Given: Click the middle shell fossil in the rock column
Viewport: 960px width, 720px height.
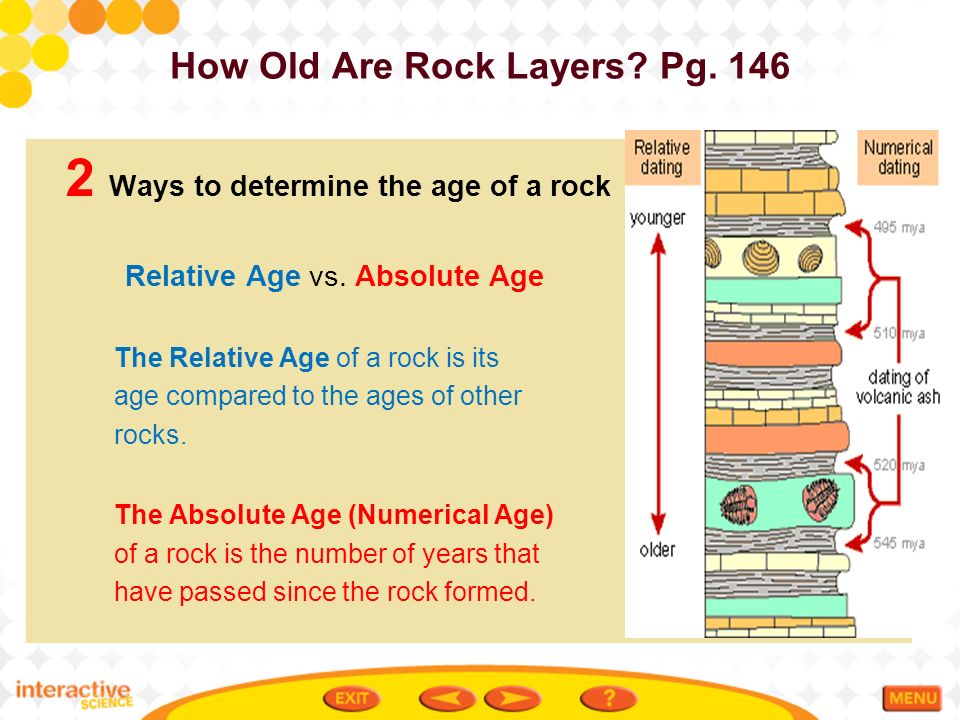Looking at the screenshot, I should click(x=761, y=257).
